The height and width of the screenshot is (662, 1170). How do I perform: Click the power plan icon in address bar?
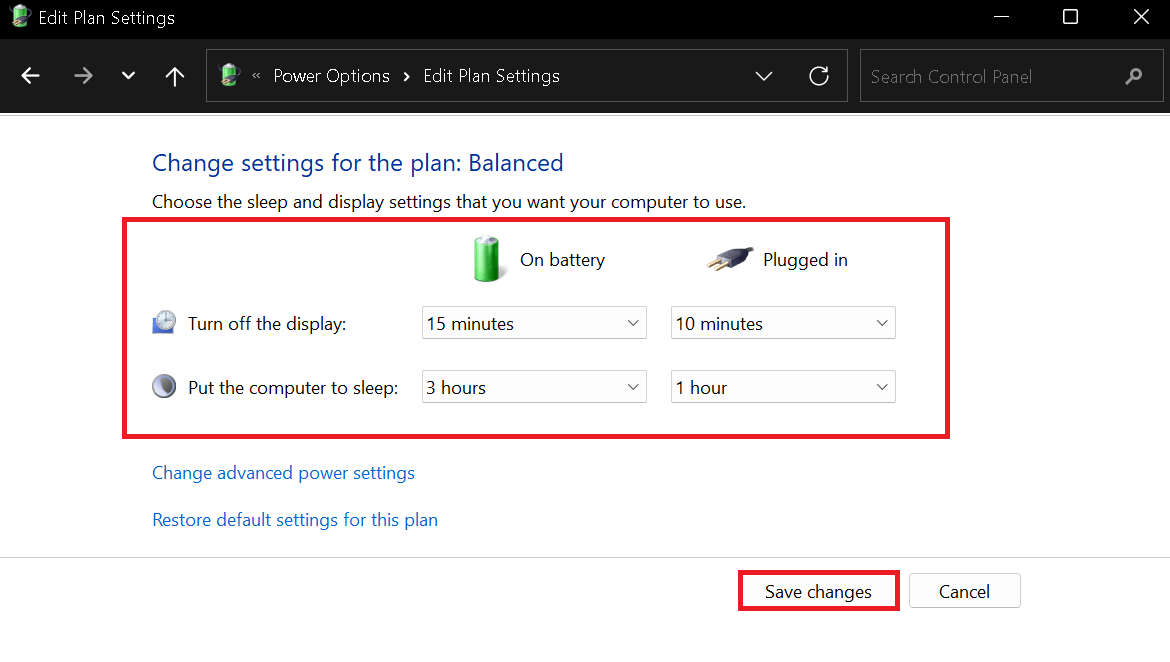point(229,75)
